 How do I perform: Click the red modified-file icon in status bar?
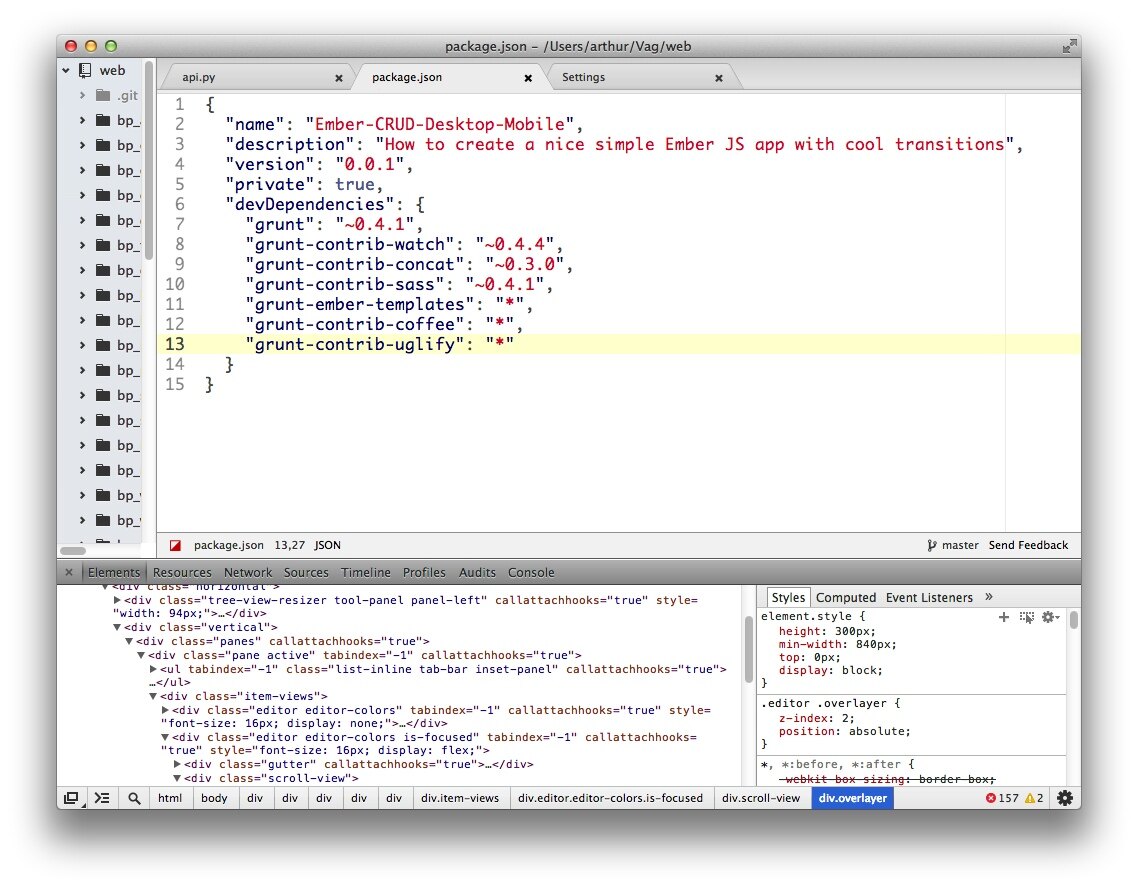175,546
